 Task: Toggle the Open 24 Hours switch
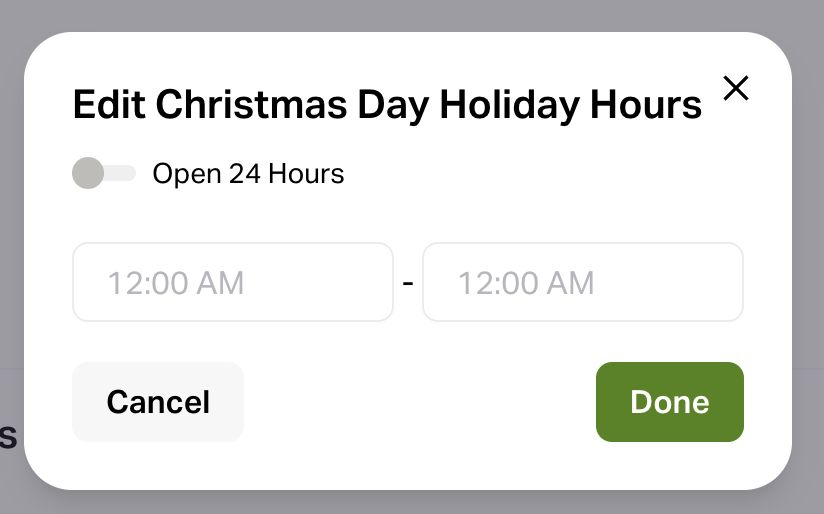coord(104,174)
